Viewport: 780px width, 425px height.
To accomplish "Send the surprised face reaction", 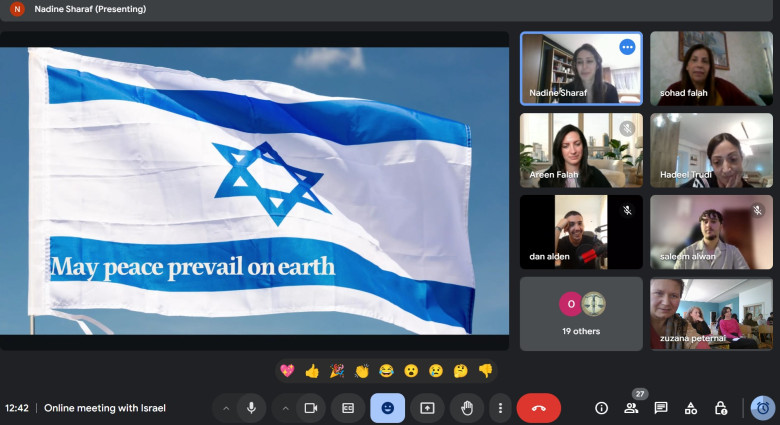I will tap(411, 371).
